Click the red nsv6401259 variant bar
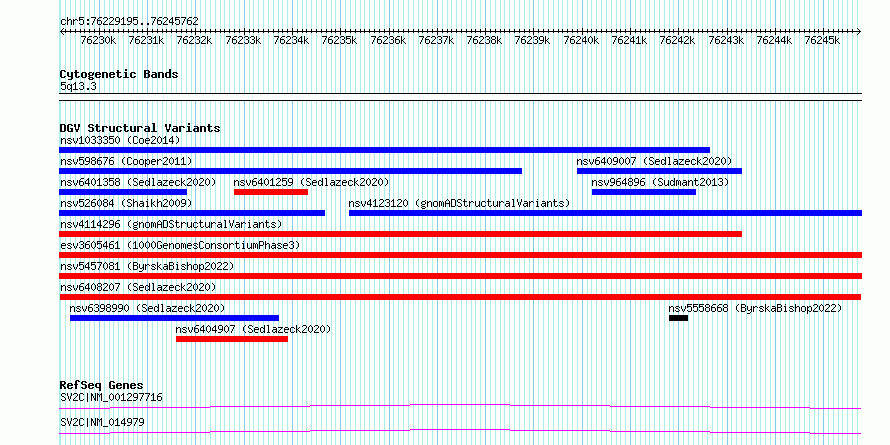 271,192
